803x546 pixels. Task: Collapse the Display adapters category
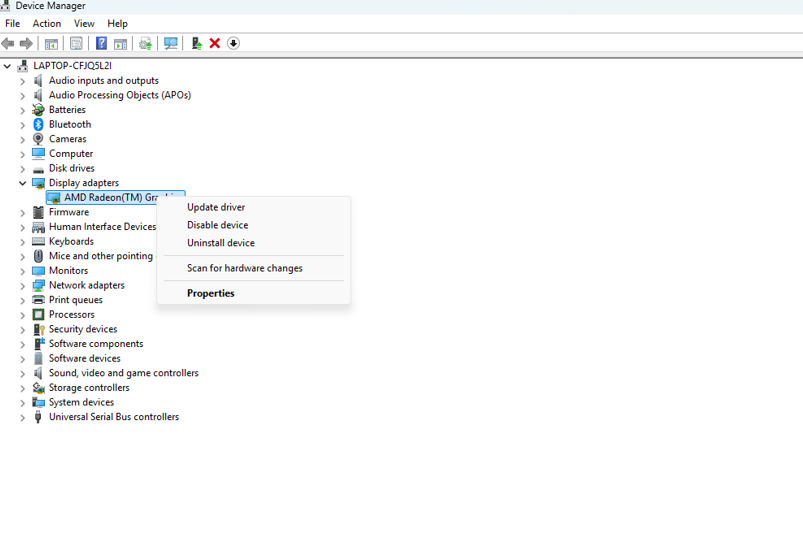(22, 183)
